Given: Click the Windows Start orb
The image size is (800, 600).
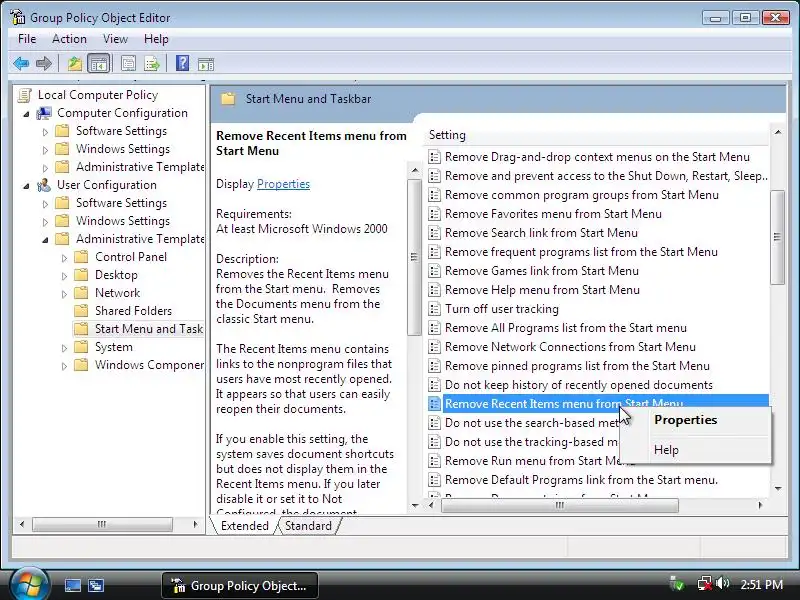Looking at the screenshot, I should (28, 585).
